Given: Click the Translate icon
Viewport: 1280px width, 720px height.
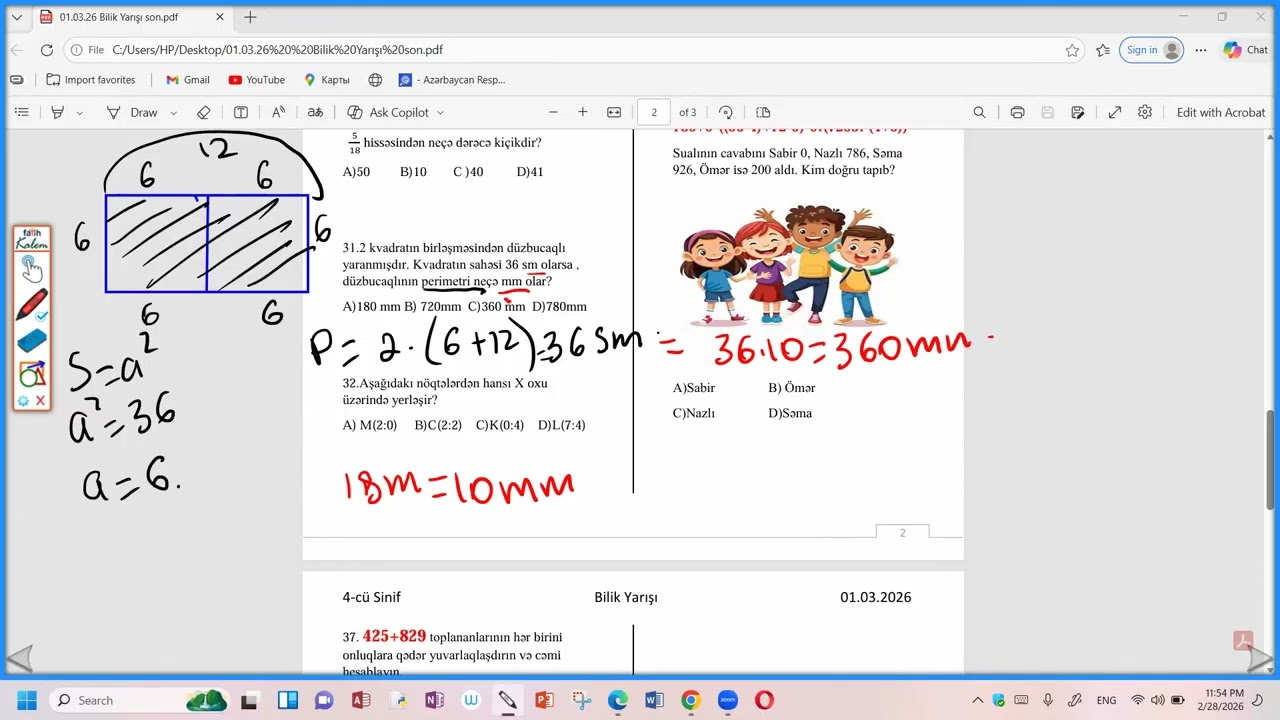Looking at the screenshot, I should [x=315, y=112].
